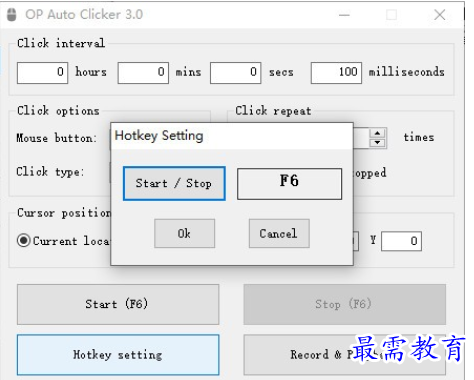Screen dimensions: 474x380
Task: Click the milliseconds input field showing 100
Action: point(336,72)
